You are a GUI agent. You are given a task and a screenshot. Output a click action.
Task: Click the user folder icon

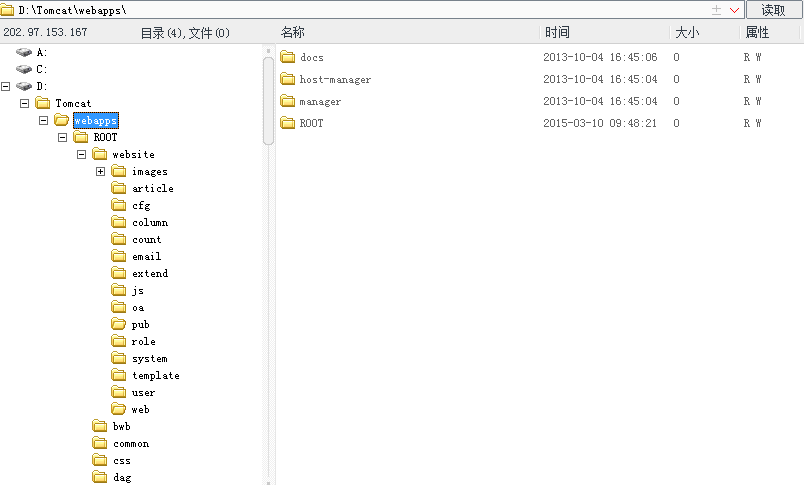pyautogui.click(x=118, y=392)
